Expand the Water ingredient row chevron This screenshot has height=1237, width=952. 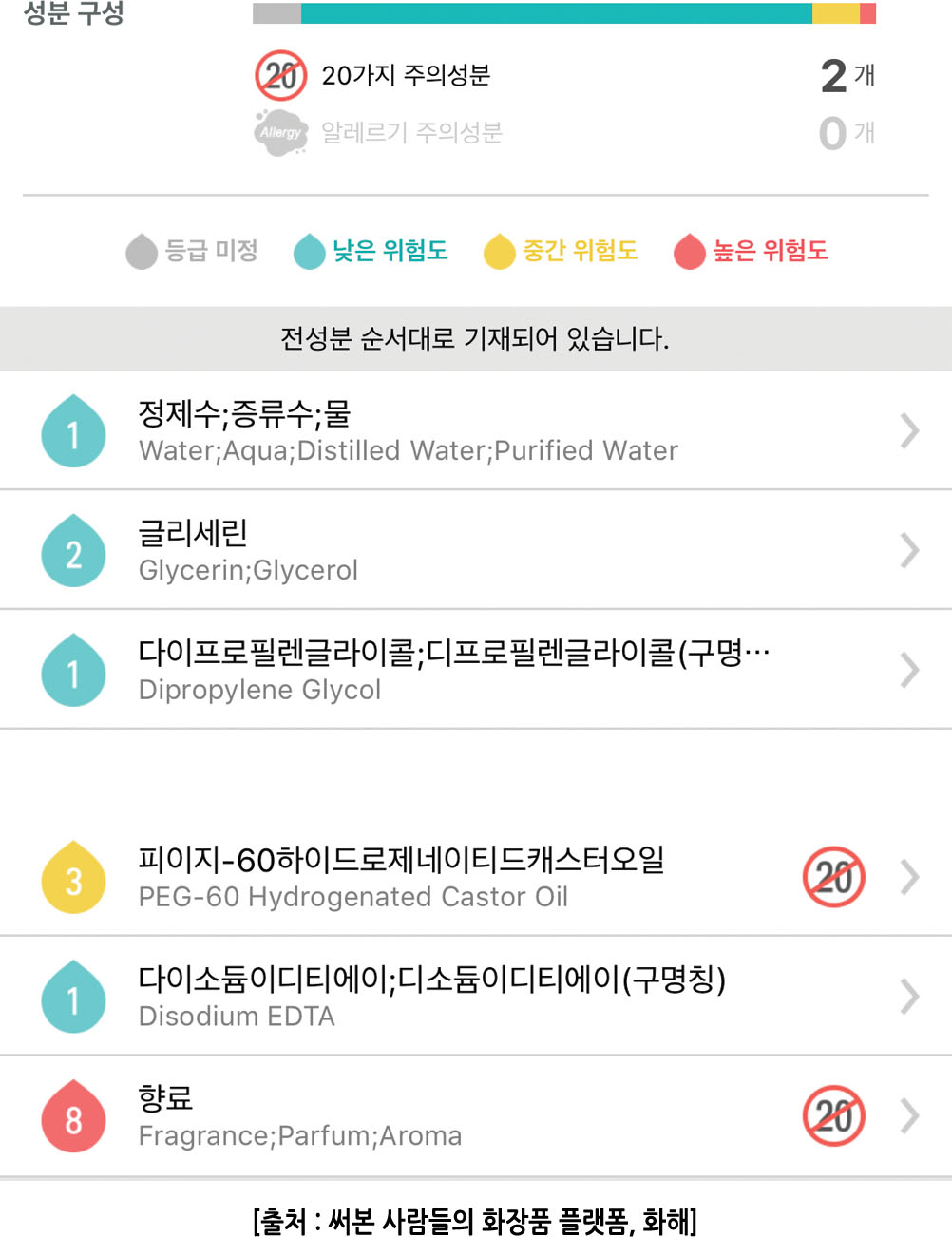click(x=909, y=431)
